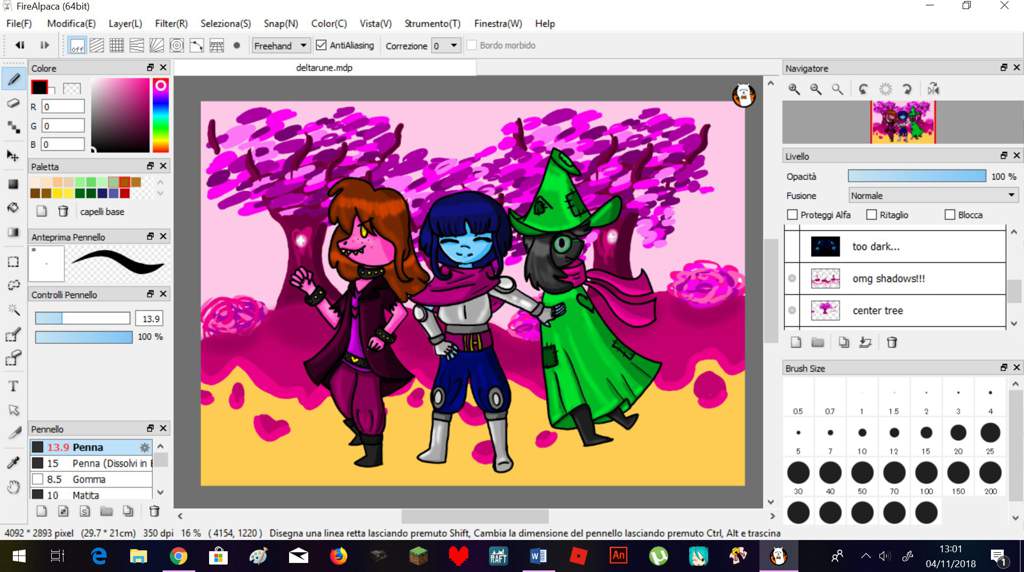Zoom in using Navigator magnifier plus
Image resolution: width=1024 pixels, height=572 pixels.
794,89
